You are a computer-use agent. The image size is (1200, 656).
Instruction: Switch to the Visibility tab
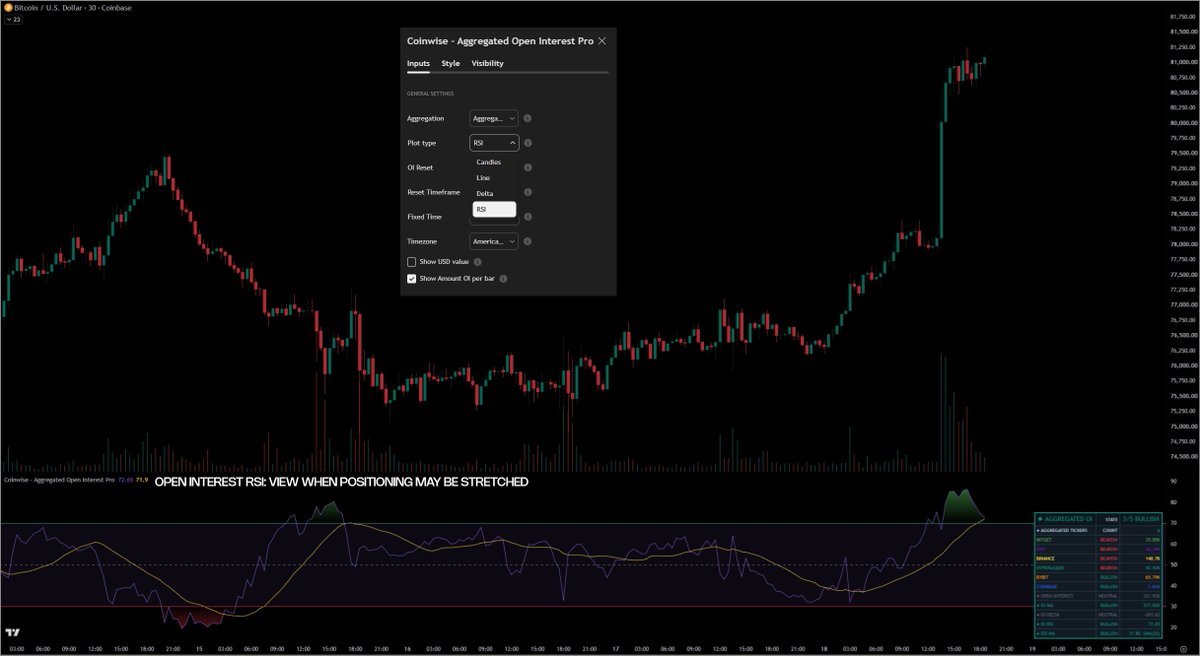point(488,63)
